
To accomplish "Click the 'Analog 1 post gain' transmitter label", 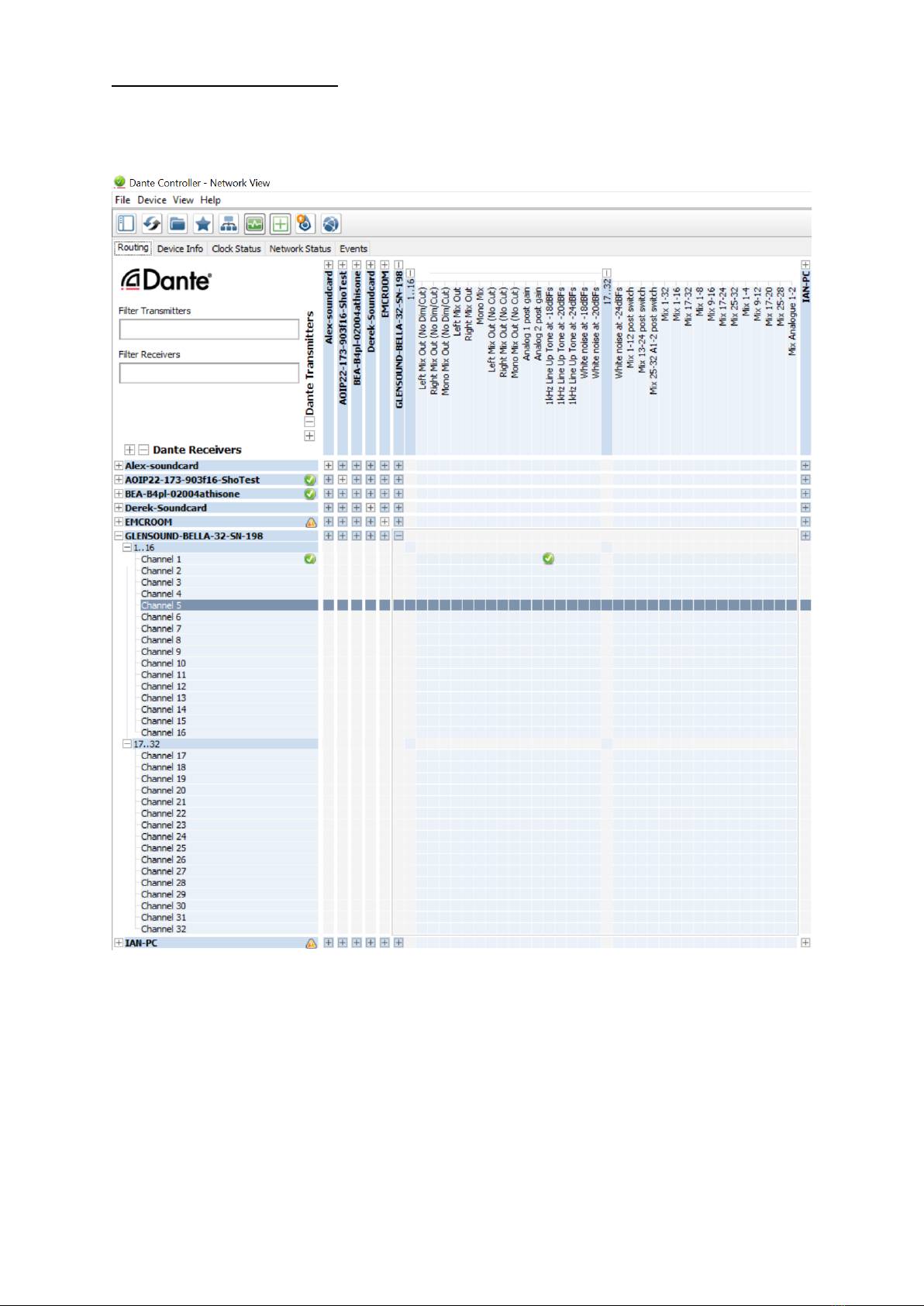I will [526, 323].
